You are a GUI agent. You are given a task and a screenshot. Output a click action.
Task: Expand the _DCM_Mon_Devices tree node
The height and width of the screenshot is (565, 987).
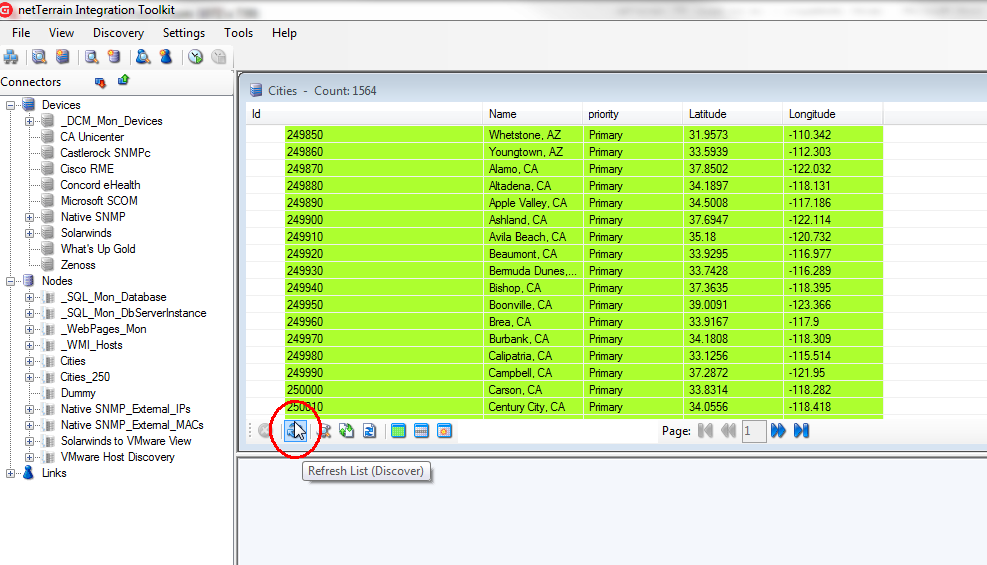[x=30, y=121]
